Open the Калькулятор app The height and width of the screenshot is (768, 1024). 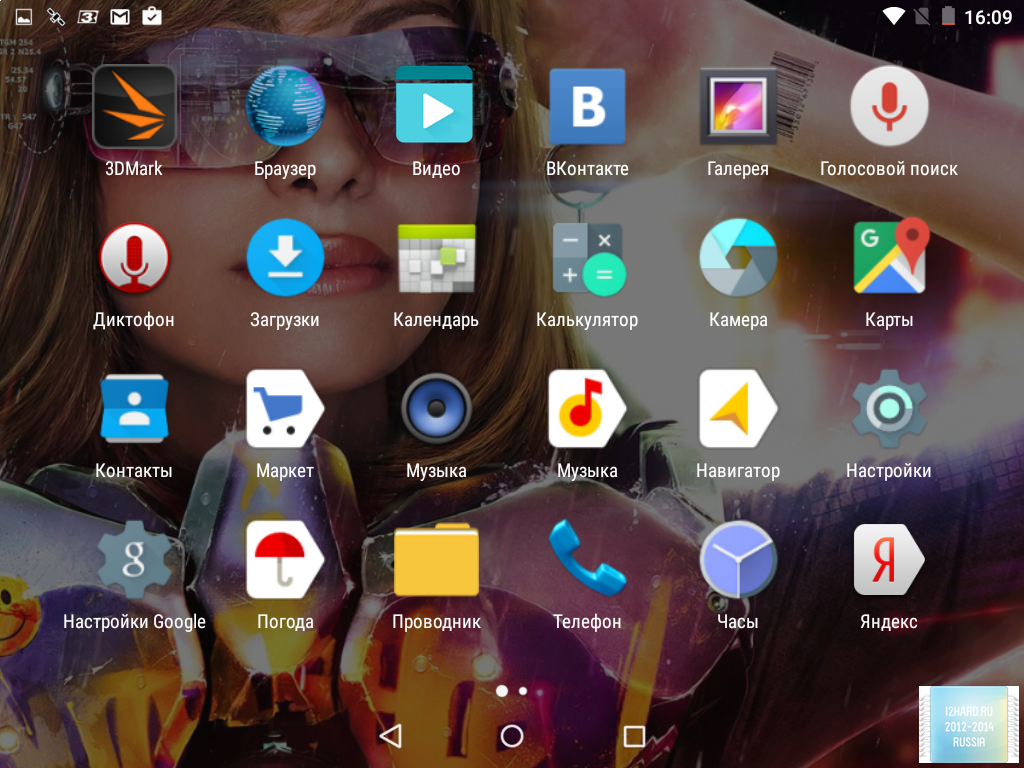coord(587,258)
